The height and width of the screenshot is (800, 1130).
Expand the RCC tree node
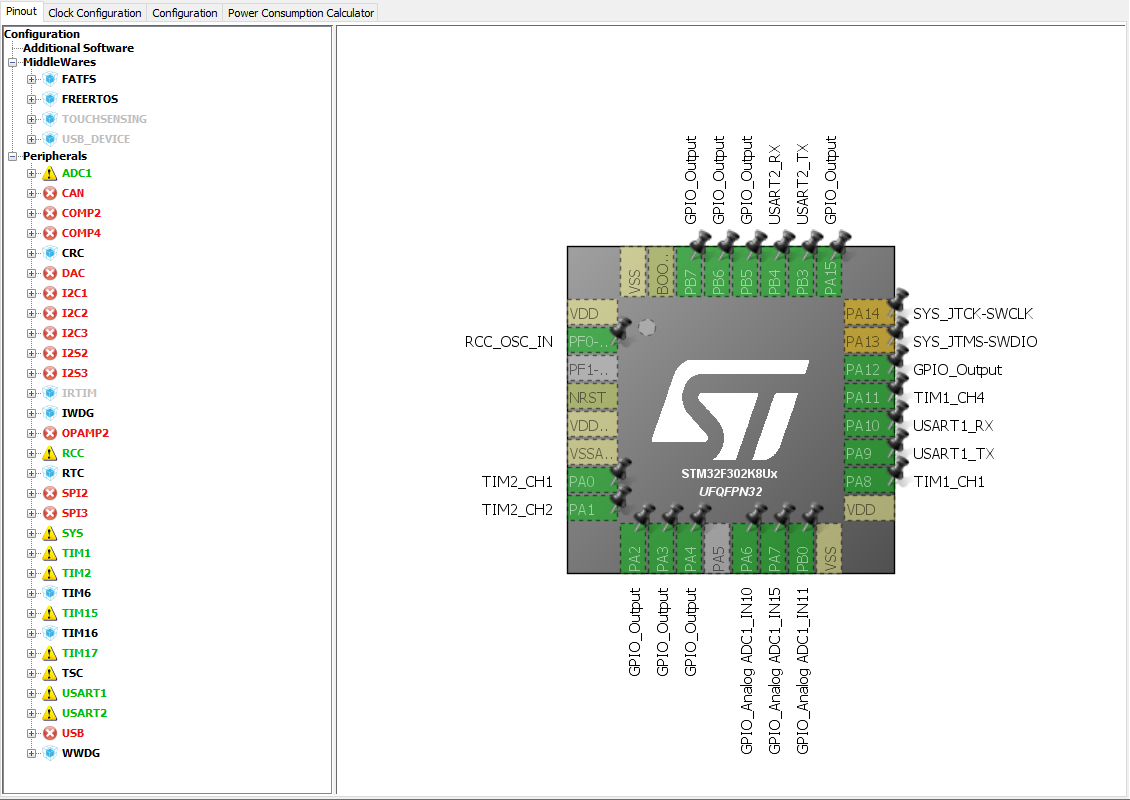31,453
